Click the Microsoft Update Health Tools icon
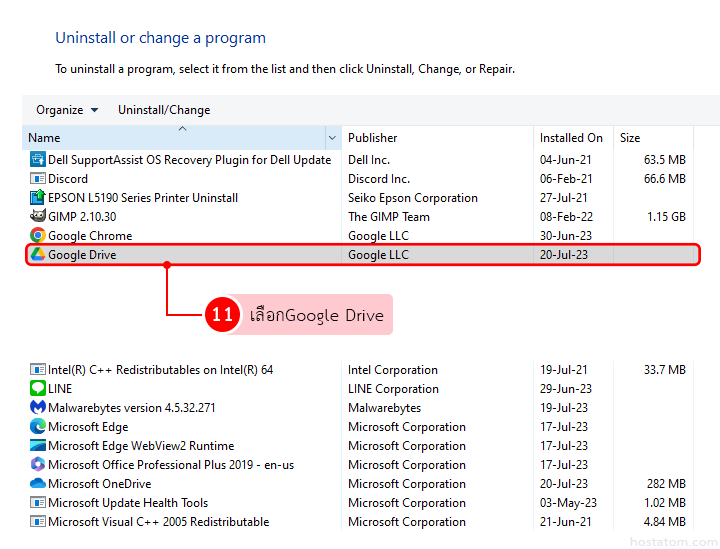The width and height of the screenshot is (720, 549). click(x=38, y=503)
